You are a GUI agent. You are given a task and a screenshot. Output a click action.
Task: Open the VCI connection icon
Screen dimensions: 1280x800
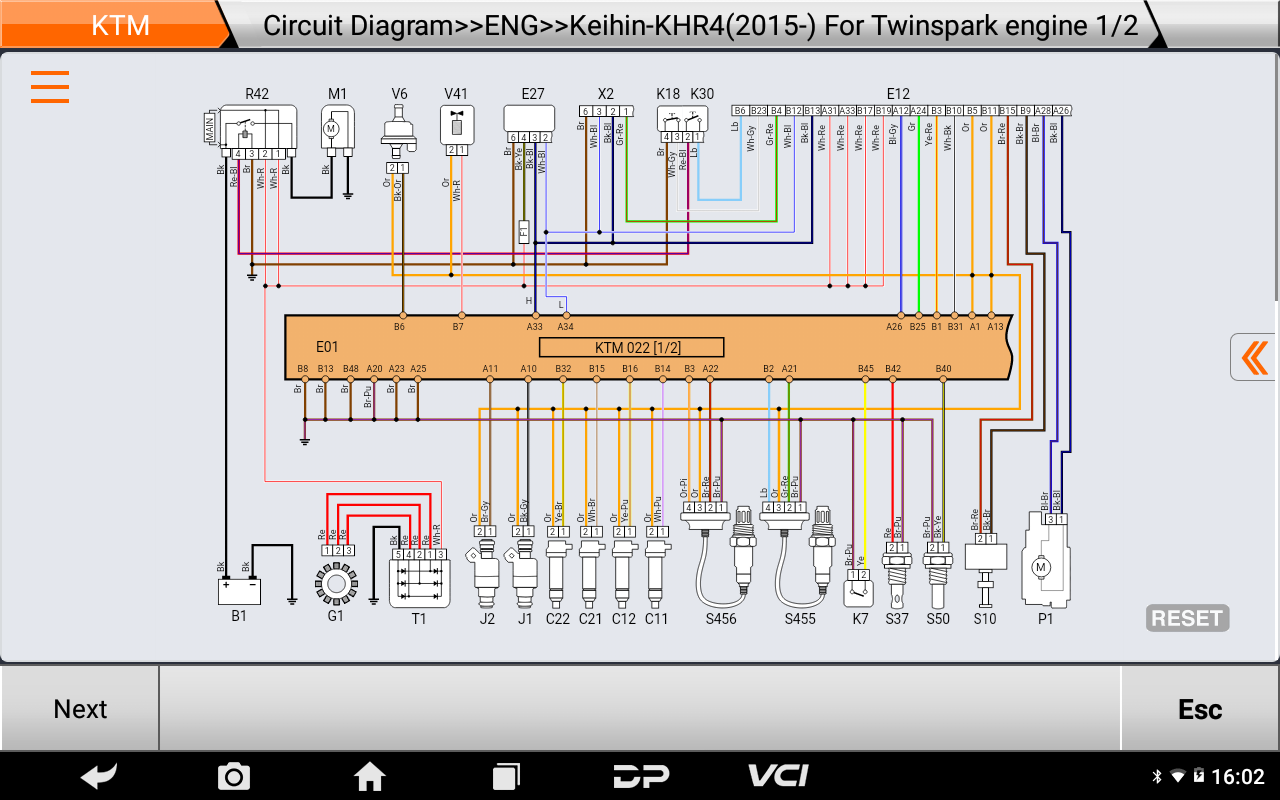778,776
